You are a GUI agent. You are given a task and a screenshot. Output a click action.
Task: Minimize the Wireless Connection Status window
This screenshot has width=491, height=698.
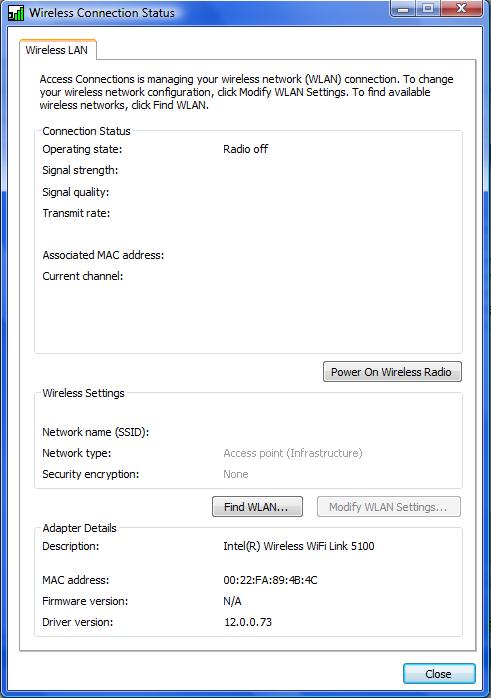point(404,9)
